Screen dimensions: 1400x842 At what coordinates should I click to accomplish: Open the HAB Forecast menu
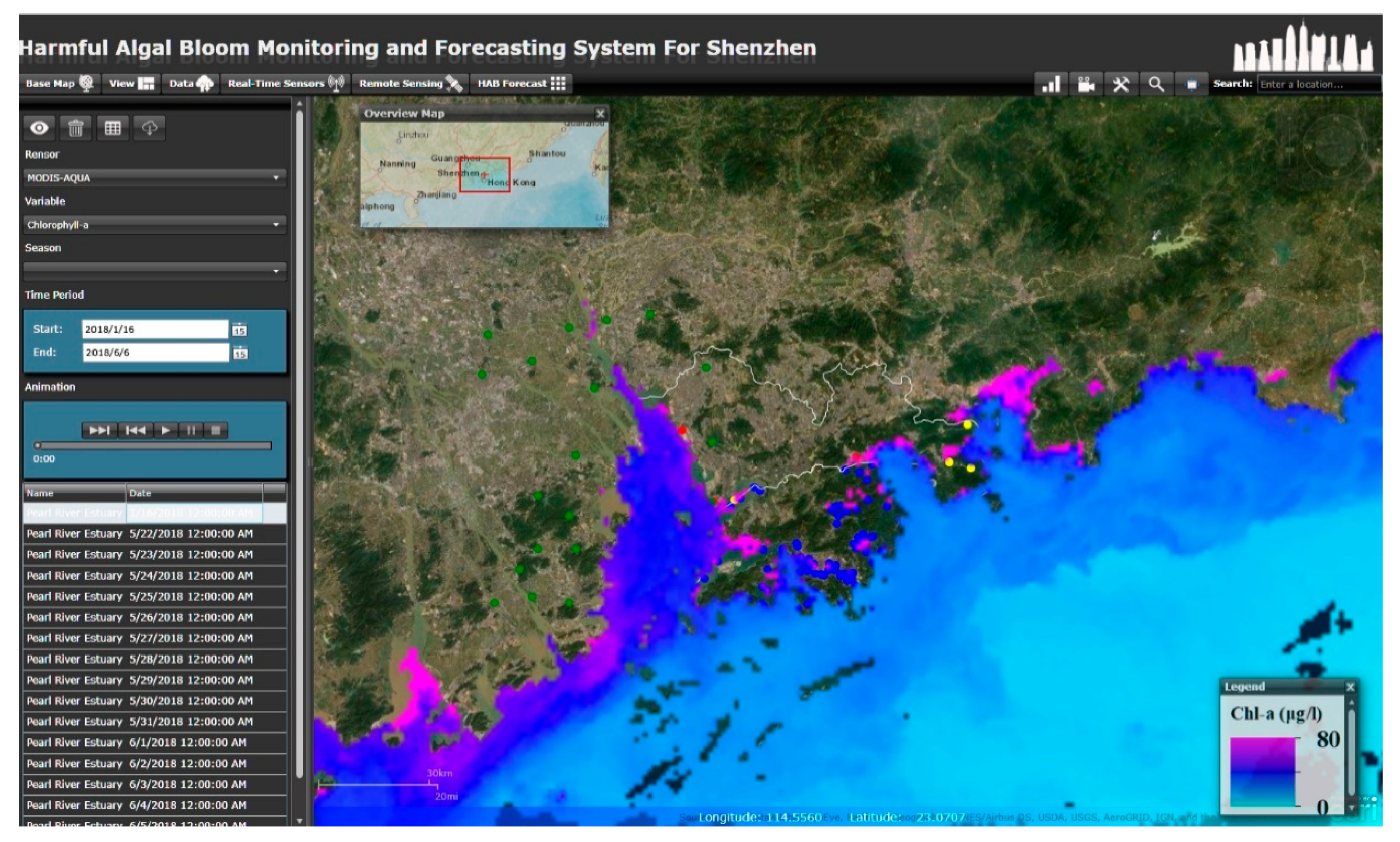tap(520, 84)
